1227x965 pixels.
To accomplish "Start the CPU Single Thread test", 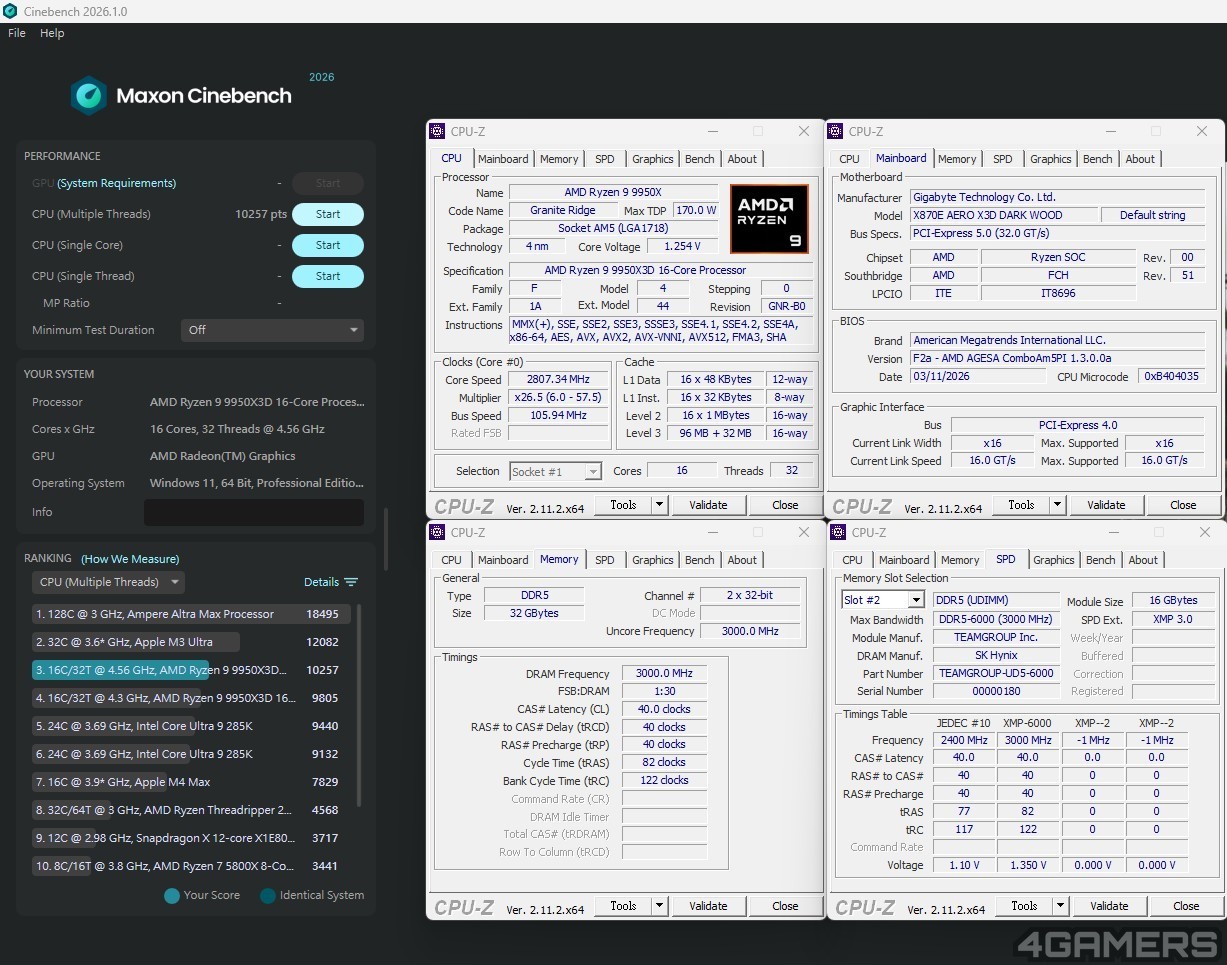I will click(x=328, y=276).
